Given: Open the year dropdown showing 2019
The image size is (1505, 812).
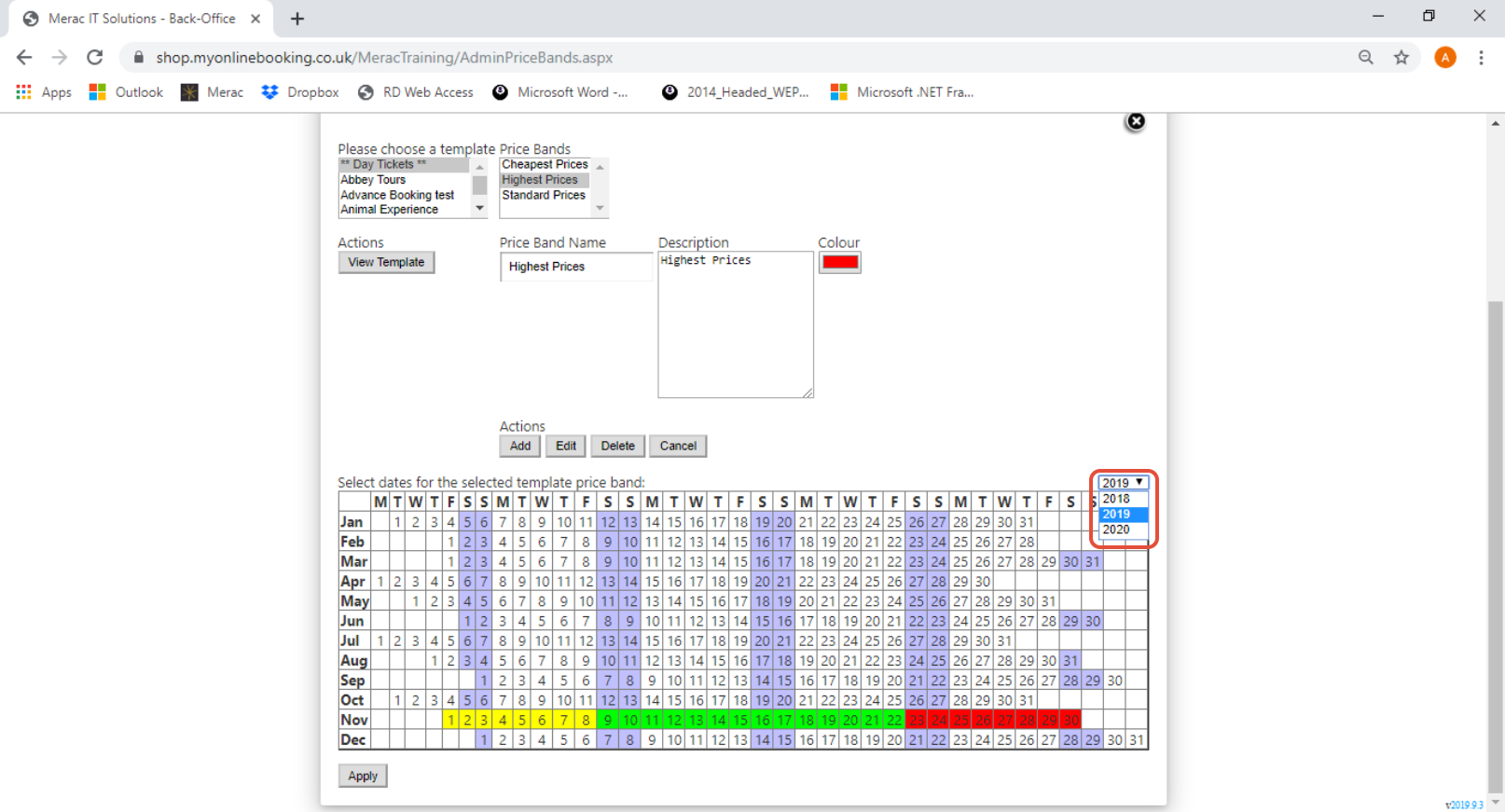Looking at the screenshot, I should pos(1123,483).
